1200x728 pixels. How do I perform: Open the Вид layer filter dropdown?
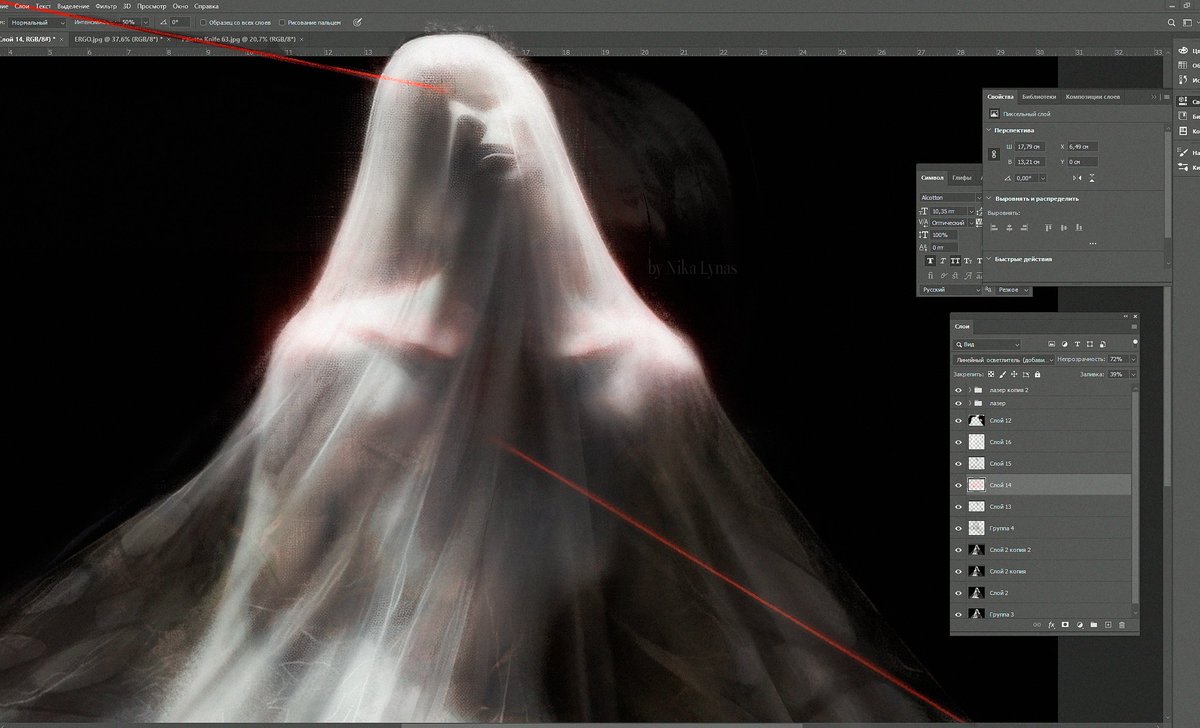[x=986, y=344]
